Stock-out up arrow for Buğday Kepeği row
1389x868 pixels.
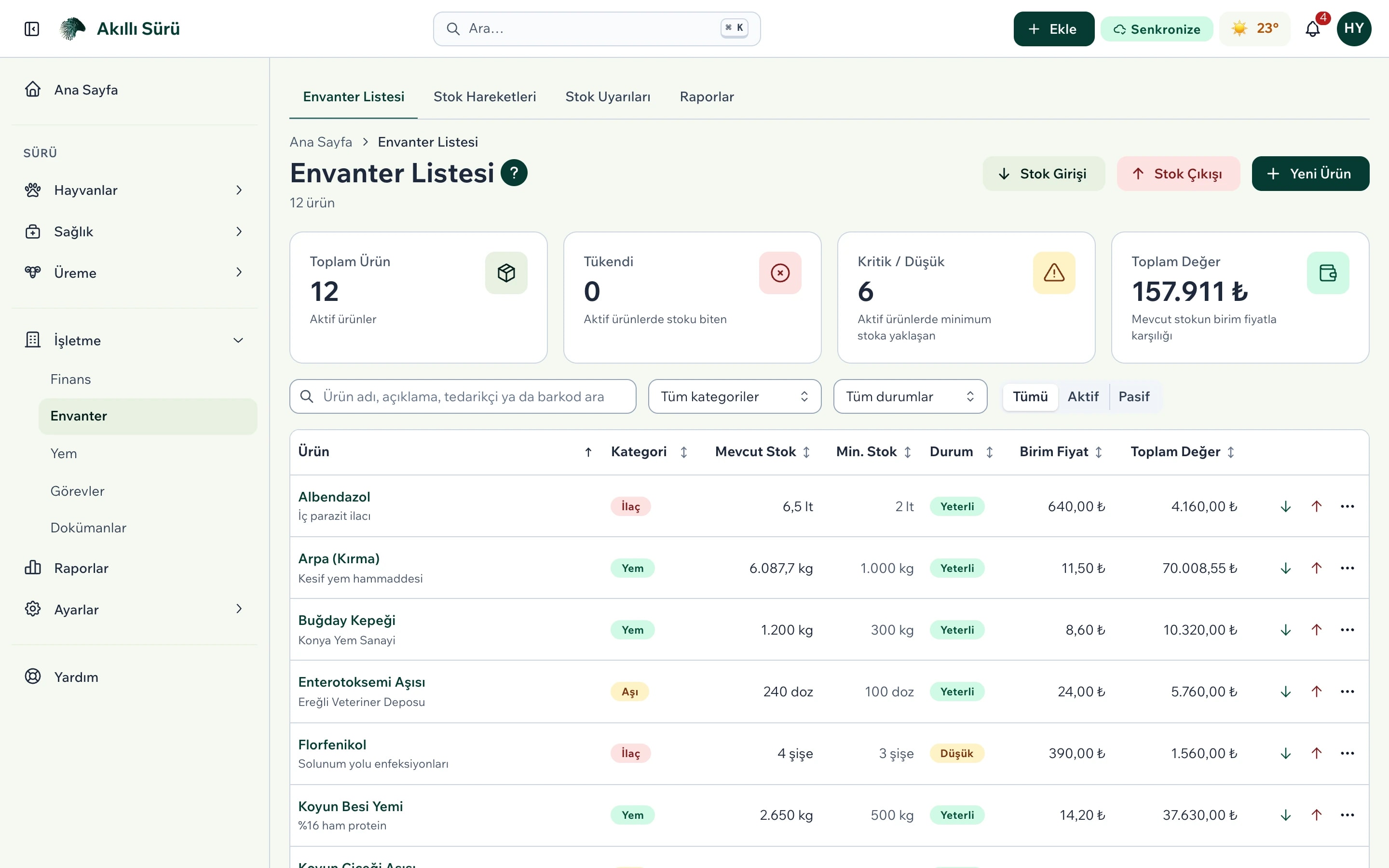click(1317, 630)
